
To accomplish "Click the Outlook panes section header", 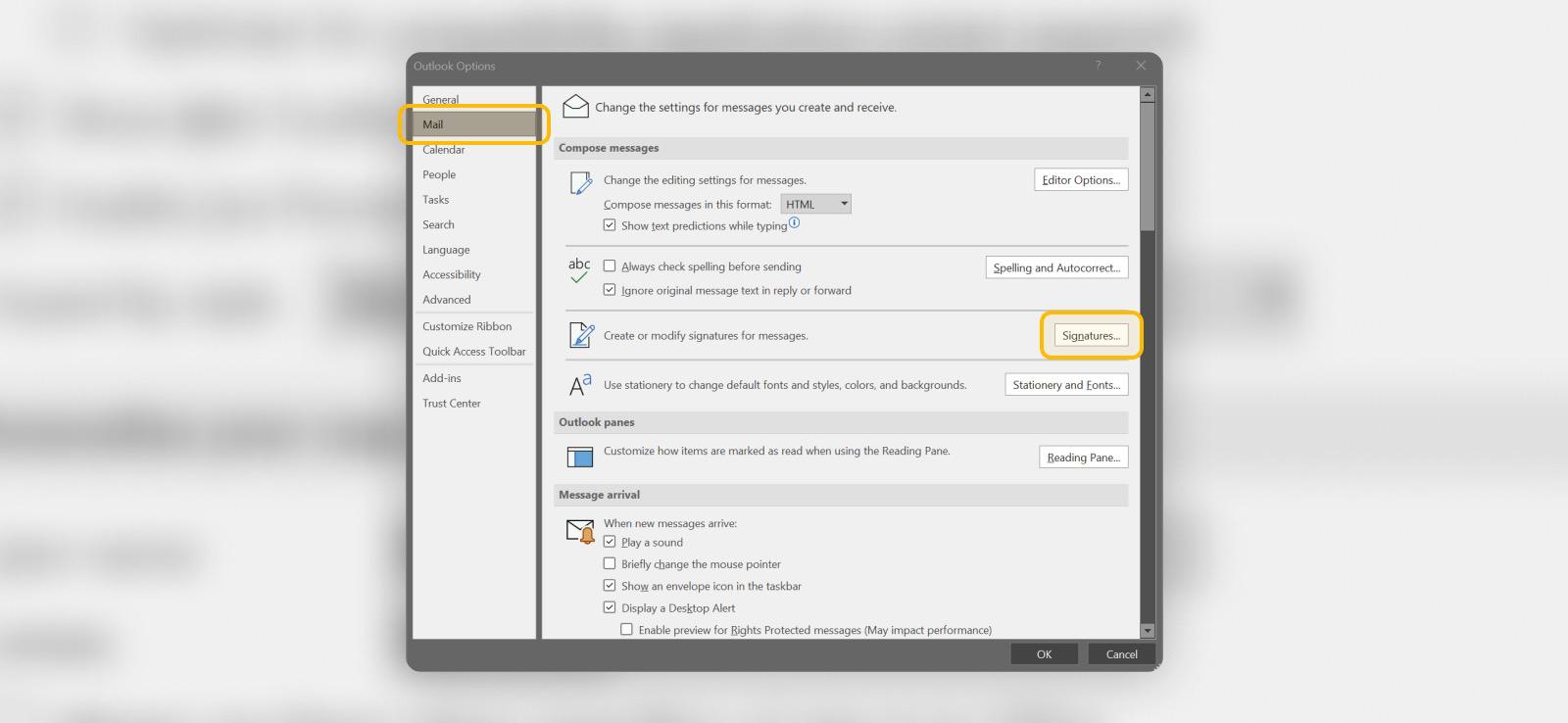I will coord(841,422).
